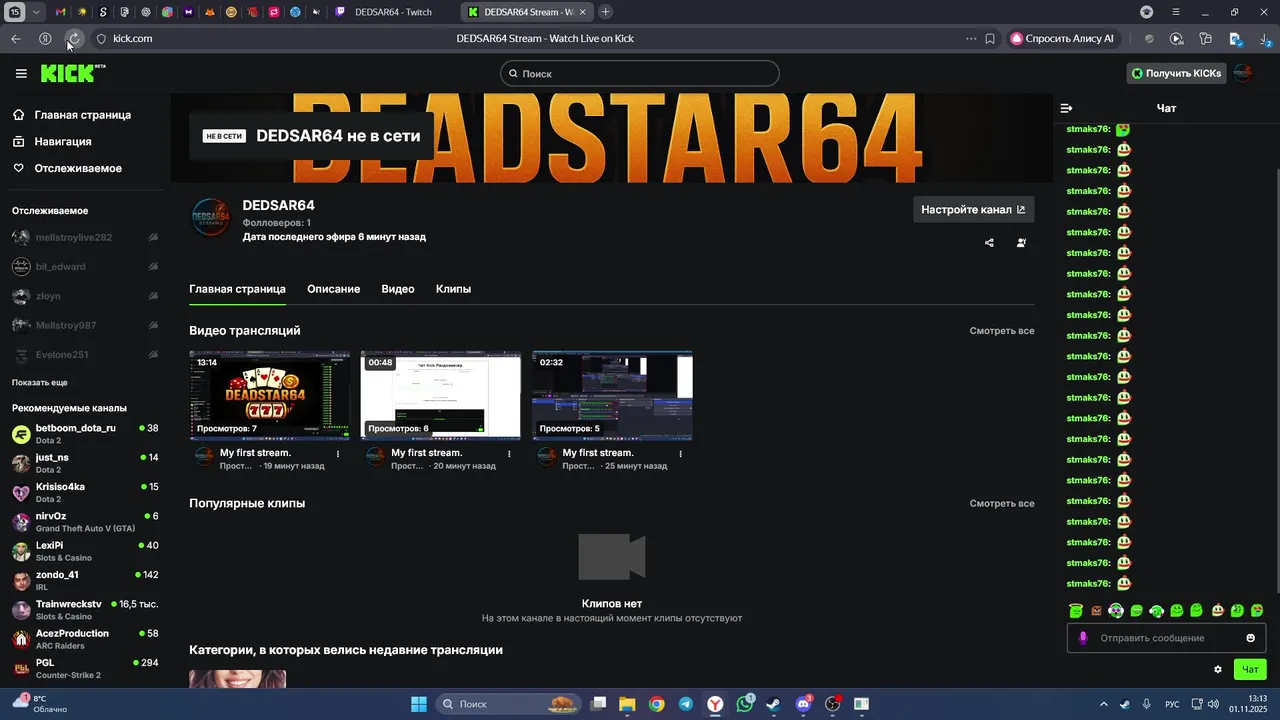
Task: Open Главная страница in sidebar
Action: click(82, 115)
